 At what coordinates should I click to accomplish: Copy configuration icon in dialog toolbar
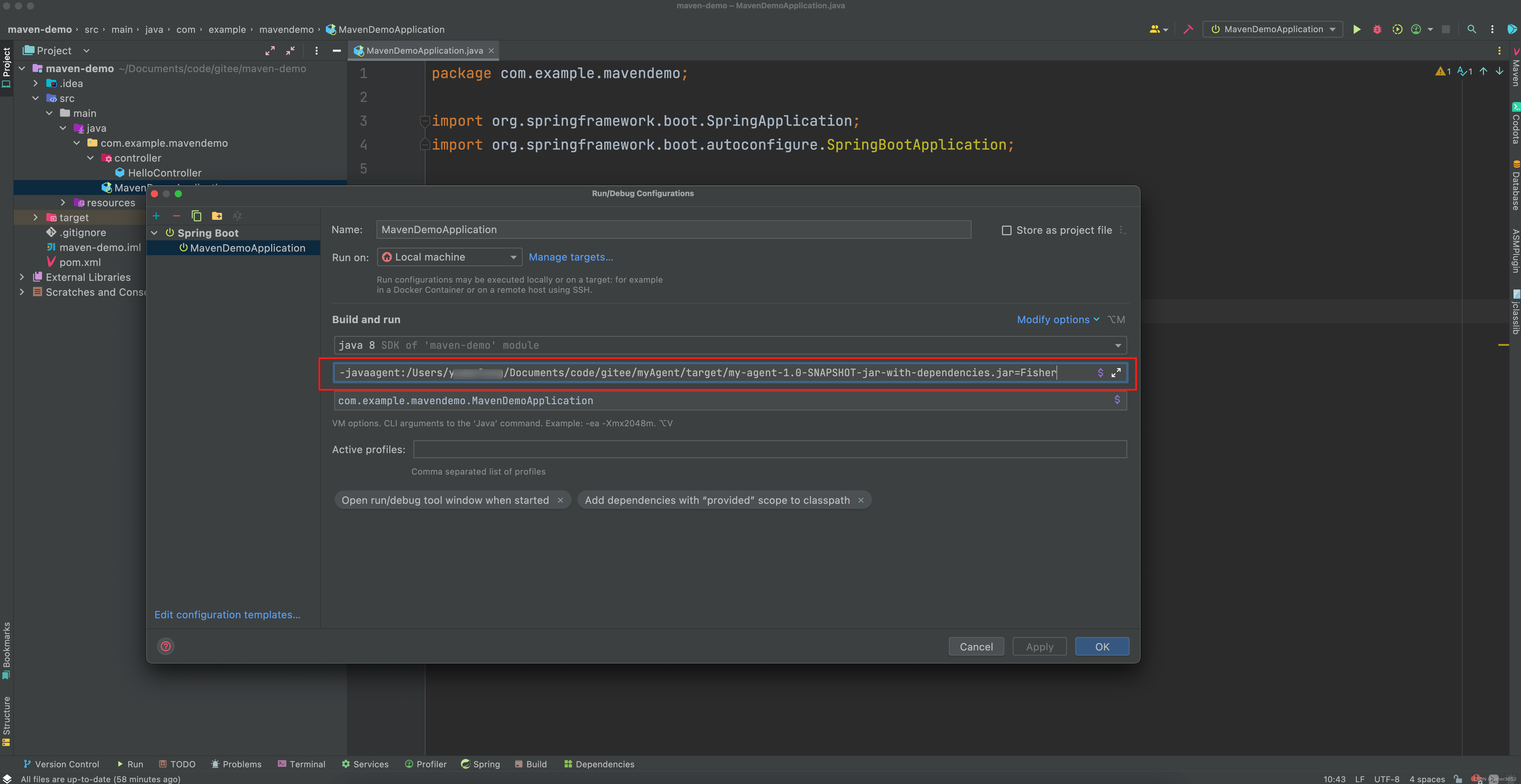click(x=197, y=216)
